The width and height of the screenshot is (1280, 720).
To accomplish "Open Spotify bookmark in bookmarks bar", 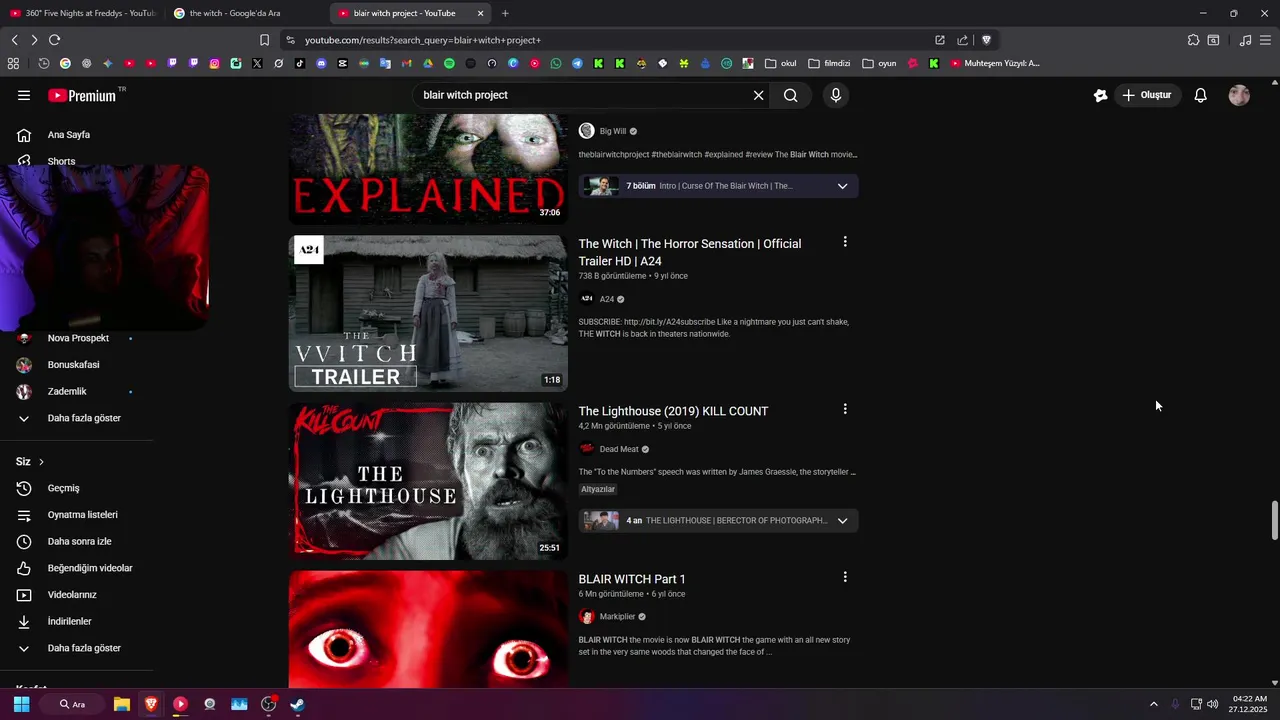I will (449, 63).
